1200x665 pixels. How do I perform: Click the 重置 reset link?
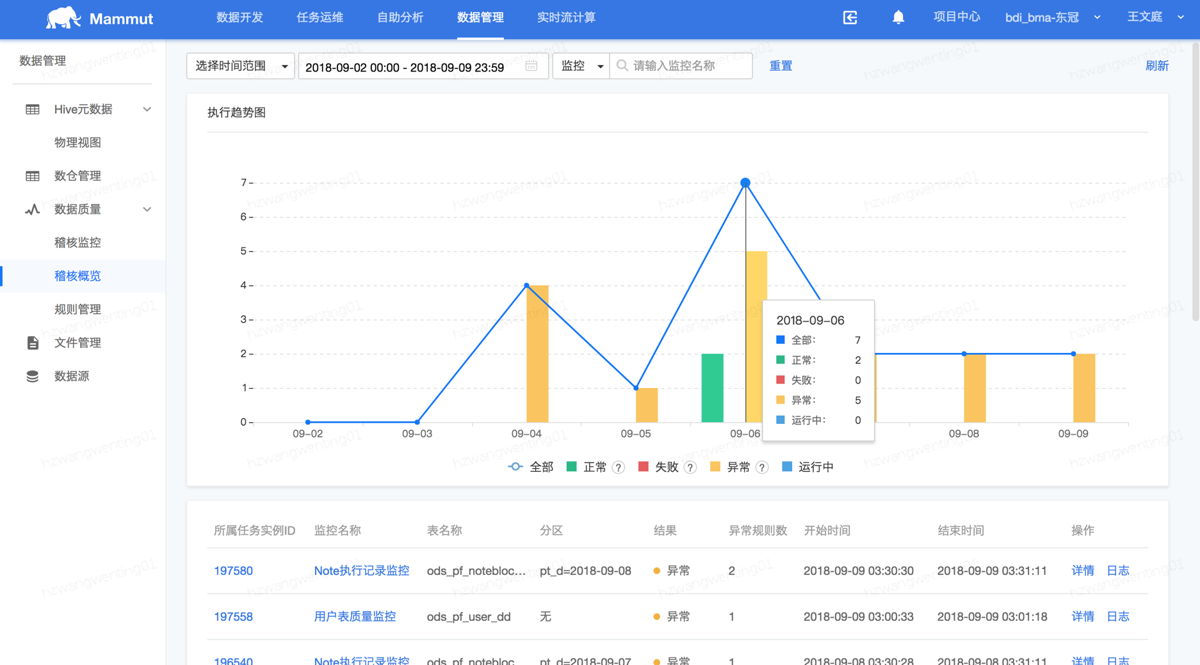click(780, 66)
